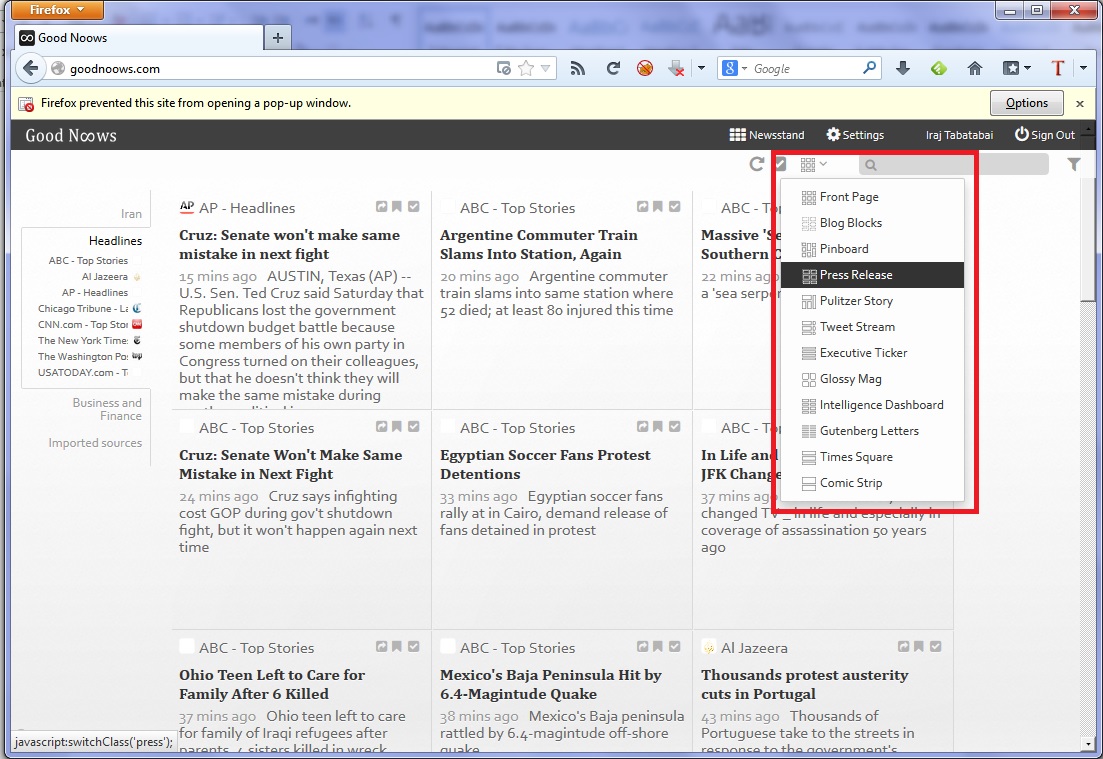The width and height of the screenshot is (1103, 759).
Task: Bookmark the Ohio Teen story
Action: [397, 646]
